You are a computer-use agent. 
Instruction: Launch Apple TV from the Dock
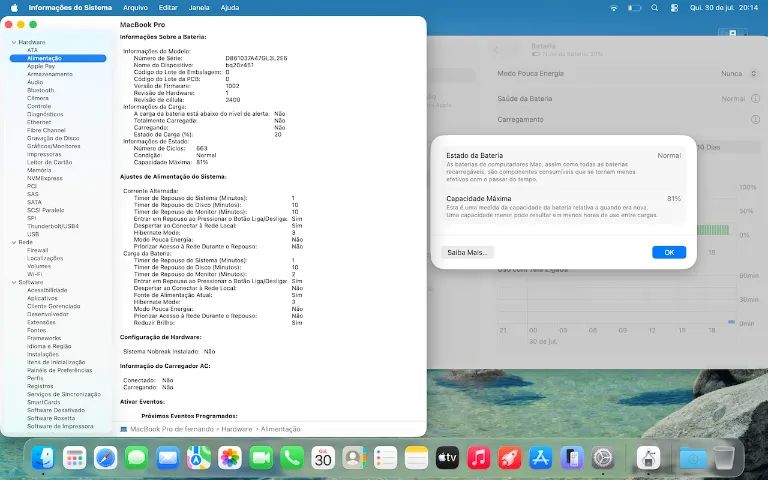click(x=448, y=458)
